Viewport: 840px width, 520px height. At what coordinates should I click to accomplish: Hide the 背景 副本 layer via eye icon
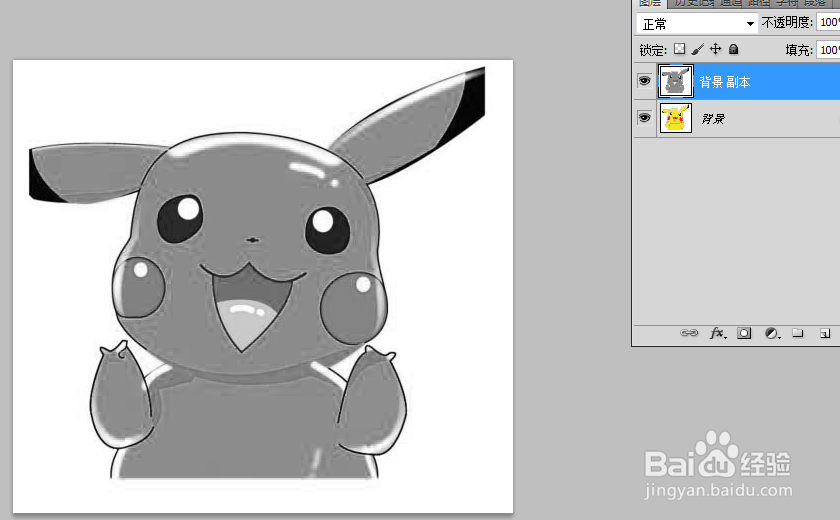coord(644,81)
